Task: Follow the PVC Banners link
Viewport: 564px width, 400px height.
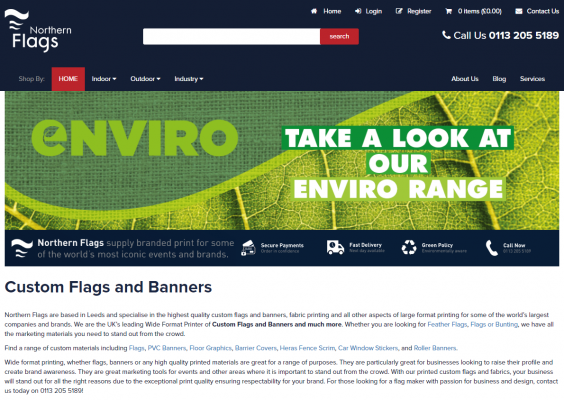Action: click(x=167, y=348)
